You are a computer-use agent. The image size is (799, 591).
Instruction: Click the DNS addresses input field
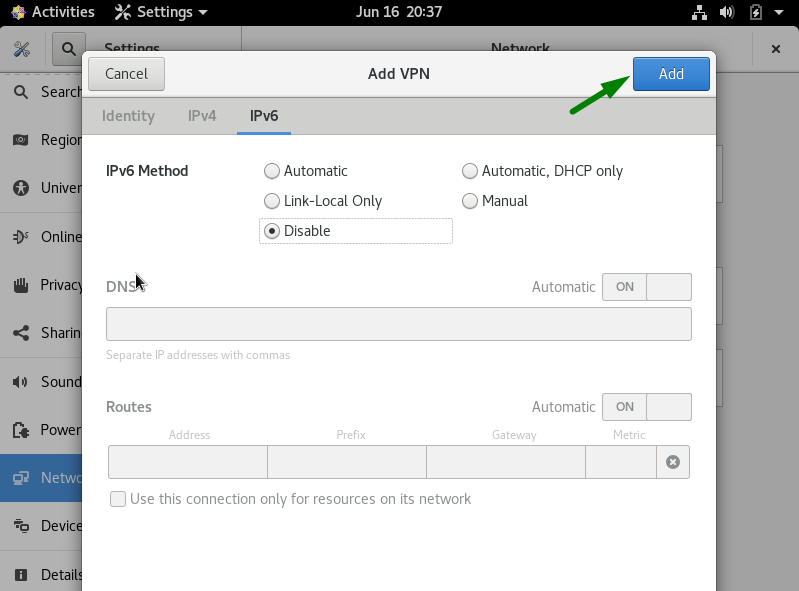tap(398, 324)
